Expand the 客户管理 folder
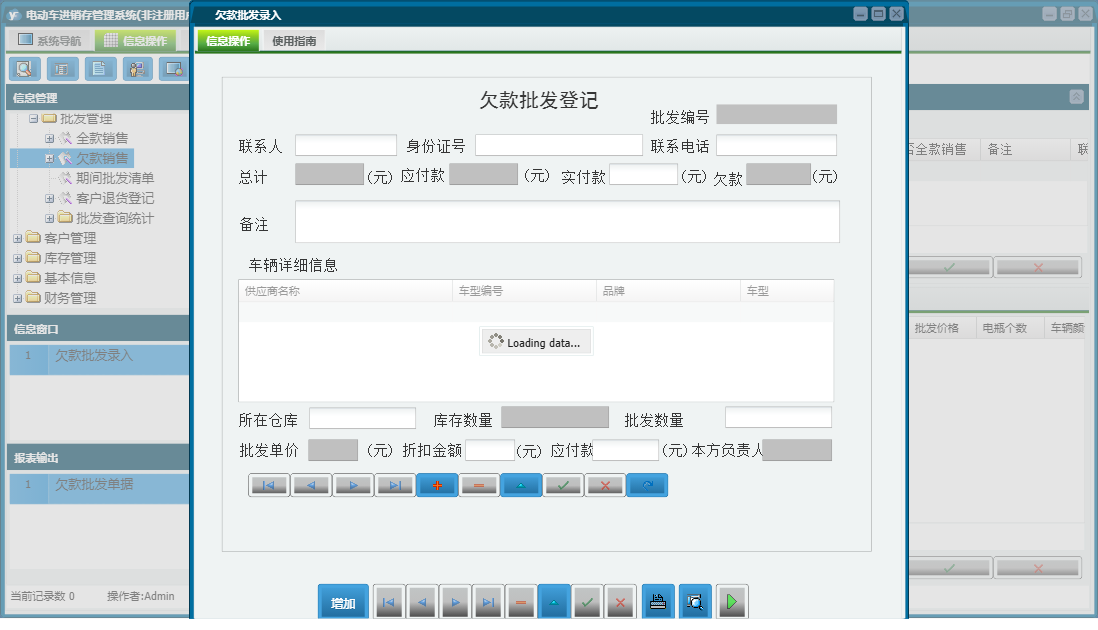This screenshot has width=1098, height=630. (18, 239)
